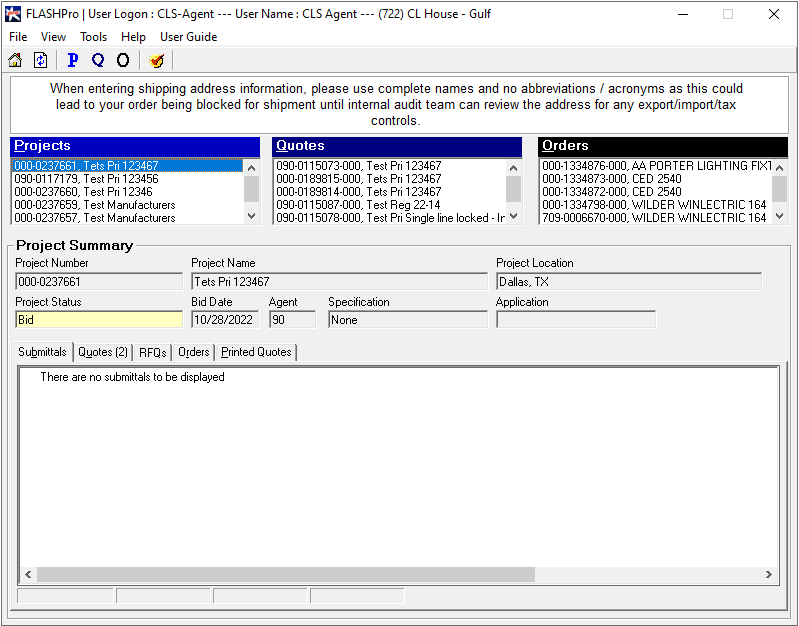Switch to the RFQs tab
This screenshot has width=799, height=626.
[x=153, y=352]
